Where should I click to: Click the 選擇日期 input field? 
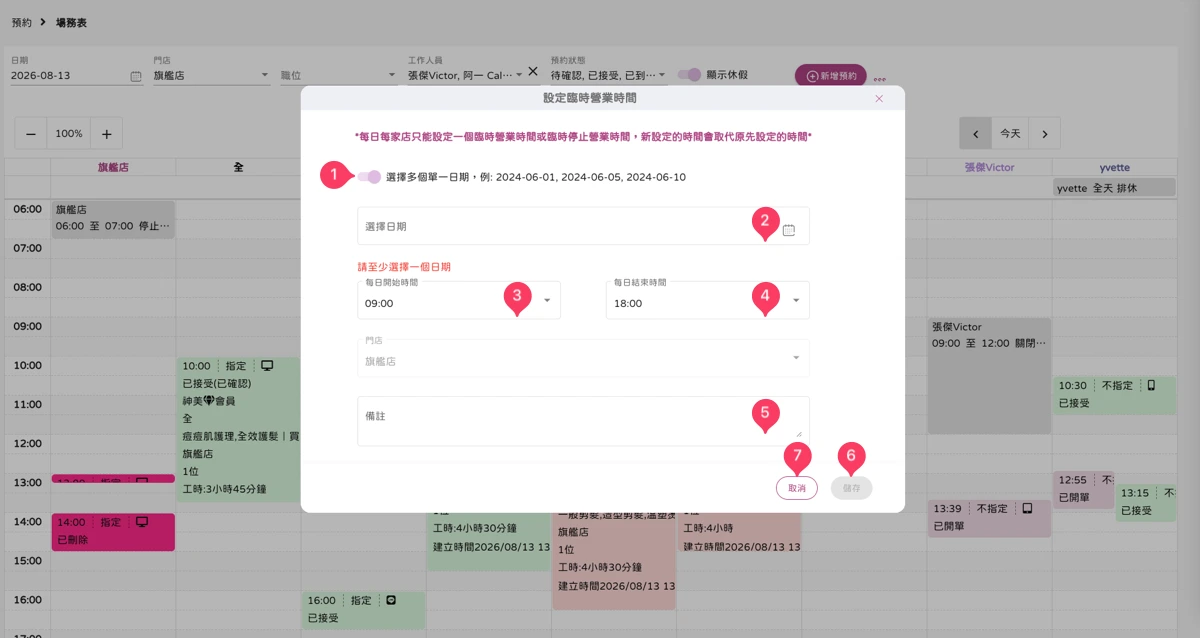tap(583, 226)
